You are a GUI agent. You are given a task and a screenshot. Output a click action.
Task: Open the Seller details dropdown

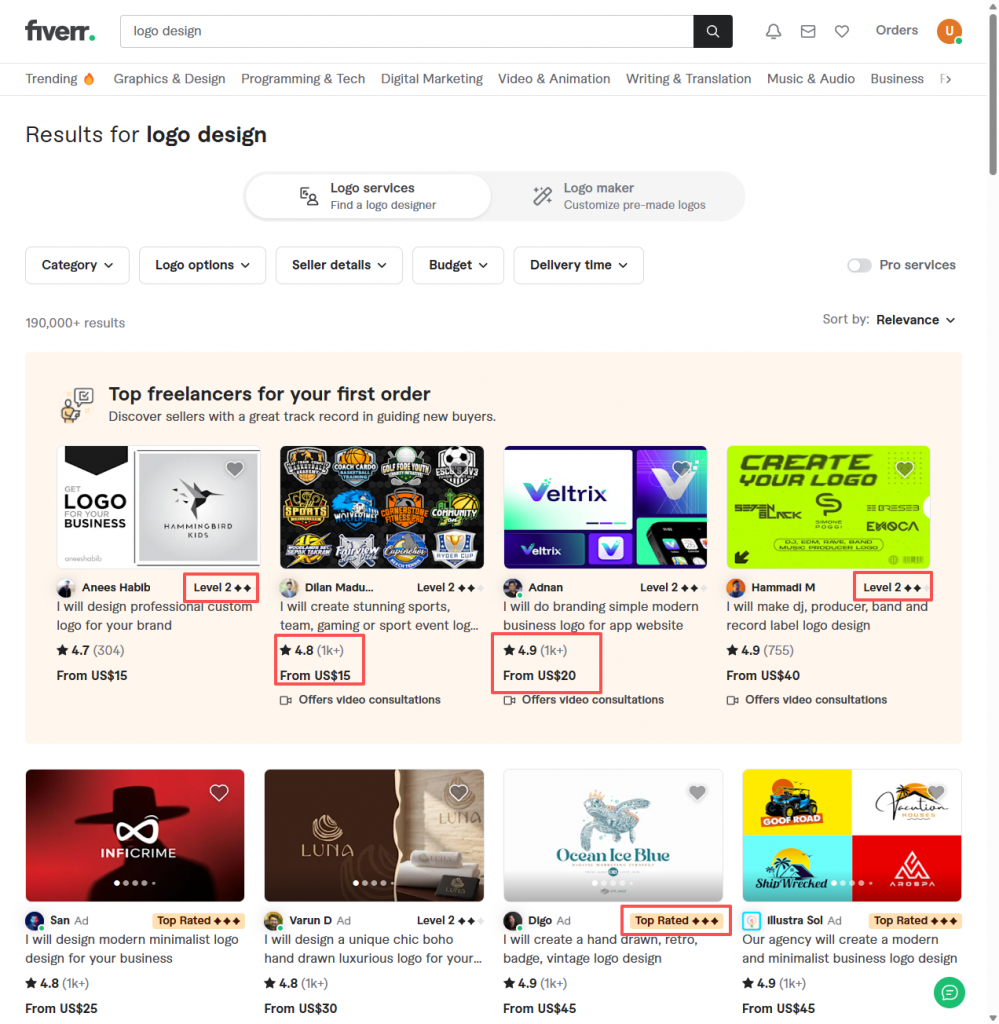pos(339,265)
